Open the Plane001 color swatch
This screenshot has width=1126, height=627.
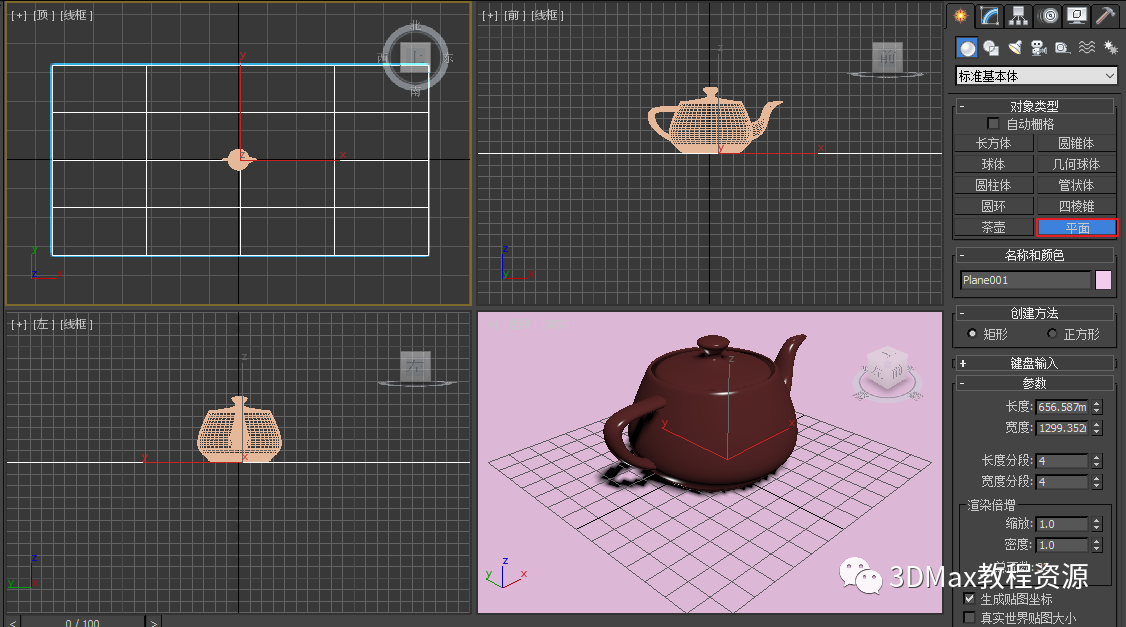(x=1104, y=280)
